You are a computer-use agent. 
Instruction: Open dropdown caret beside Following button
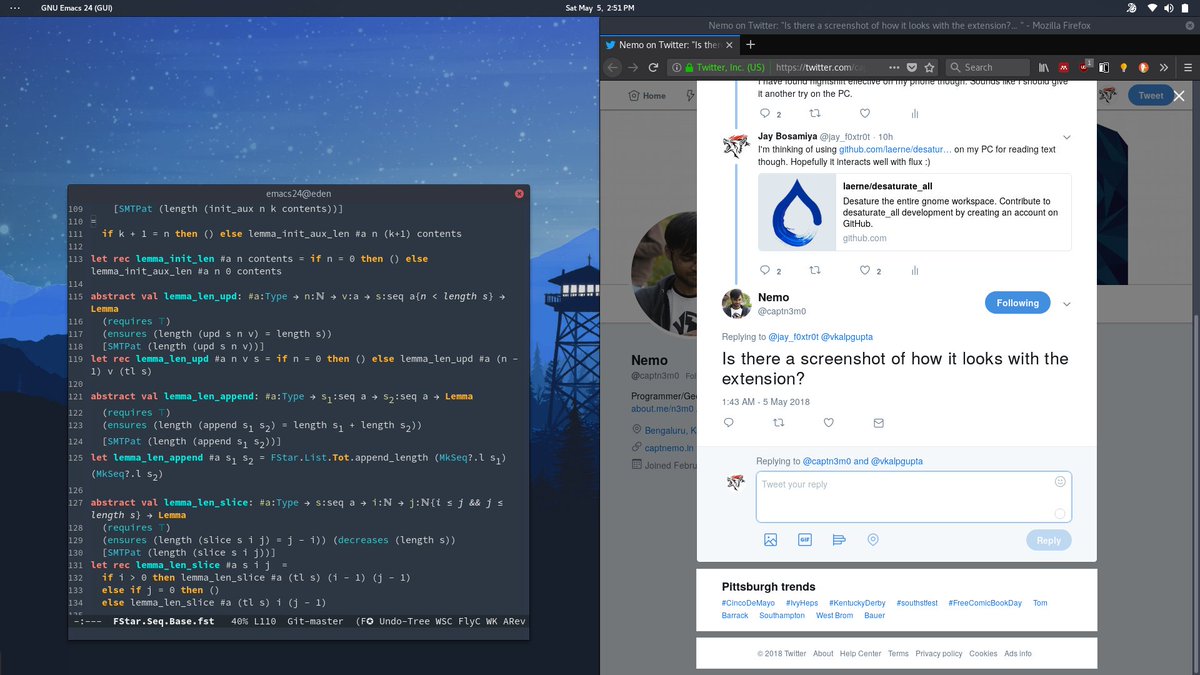point(1067,304)
